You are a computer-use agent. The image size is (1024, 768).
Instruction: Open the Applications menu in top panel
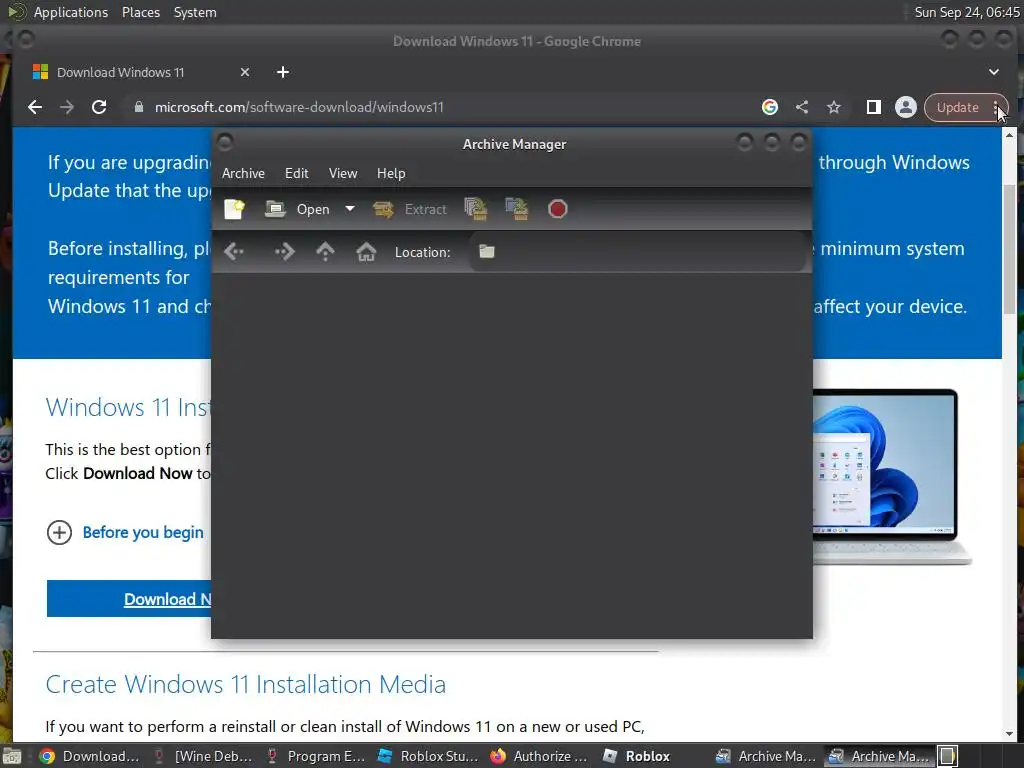71,12
